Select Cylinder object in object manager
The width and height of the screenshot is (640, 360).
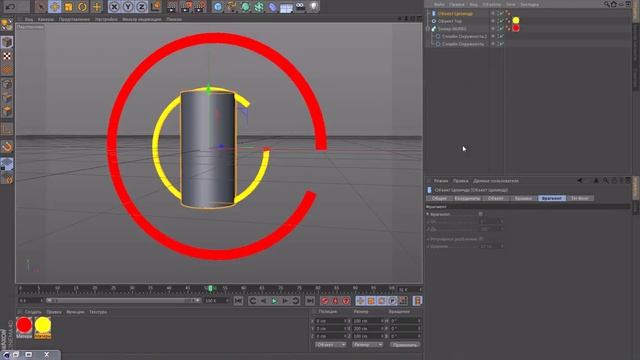click(455, 13)
